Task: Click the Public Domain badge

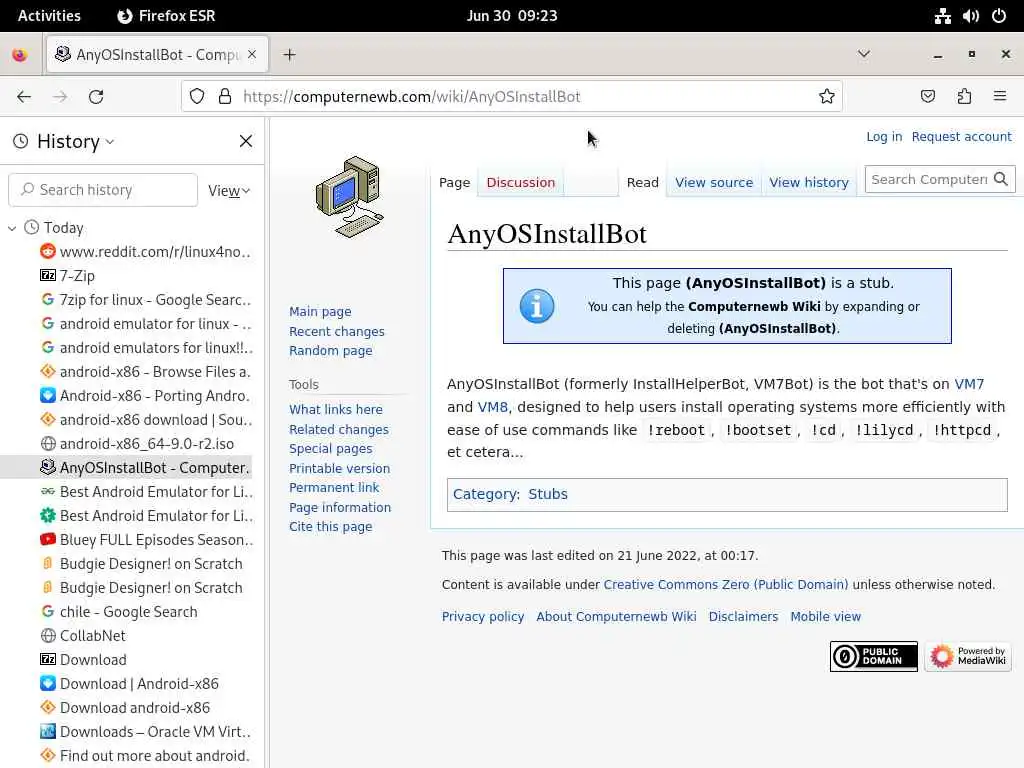Action: tap(874, 656)
